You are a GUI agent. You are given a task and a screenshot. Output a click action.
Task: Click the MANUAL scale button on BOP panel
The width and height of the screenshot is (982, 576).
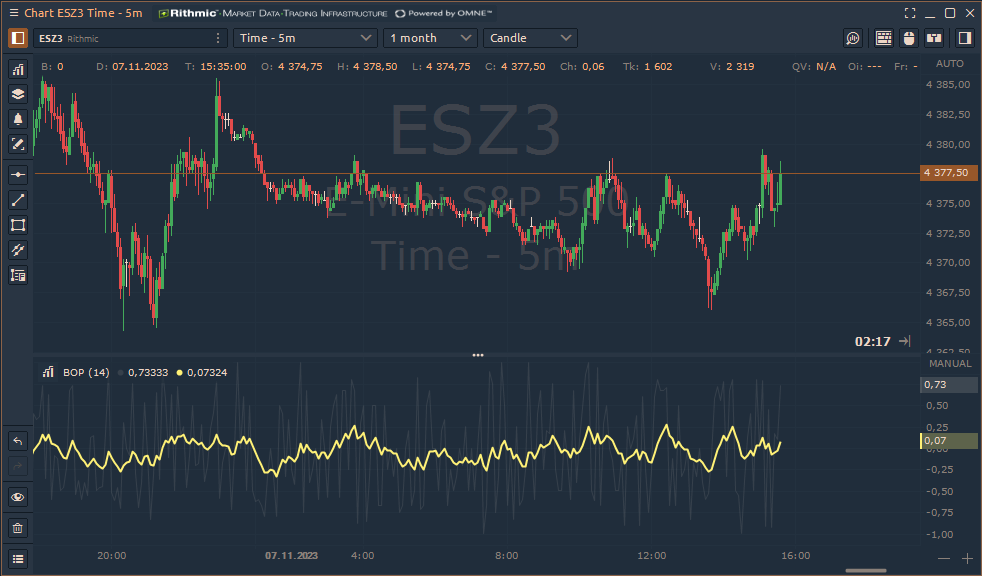(949, 363)
